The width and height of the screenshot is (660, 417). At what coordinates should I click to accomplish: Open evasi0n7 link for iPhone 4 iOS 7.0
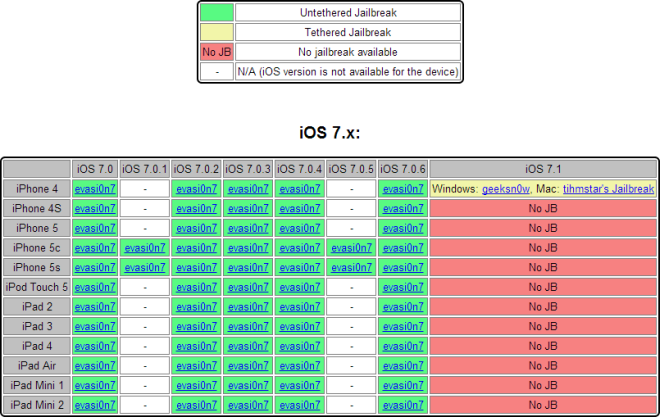(x=95, y=189)
